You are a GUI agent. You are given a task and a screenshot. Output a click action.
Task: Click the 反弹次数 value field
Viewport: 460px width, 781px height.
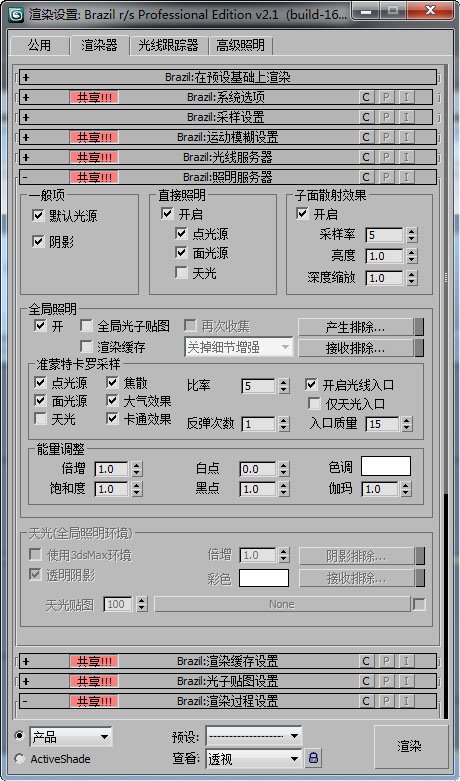click(258, 424)
